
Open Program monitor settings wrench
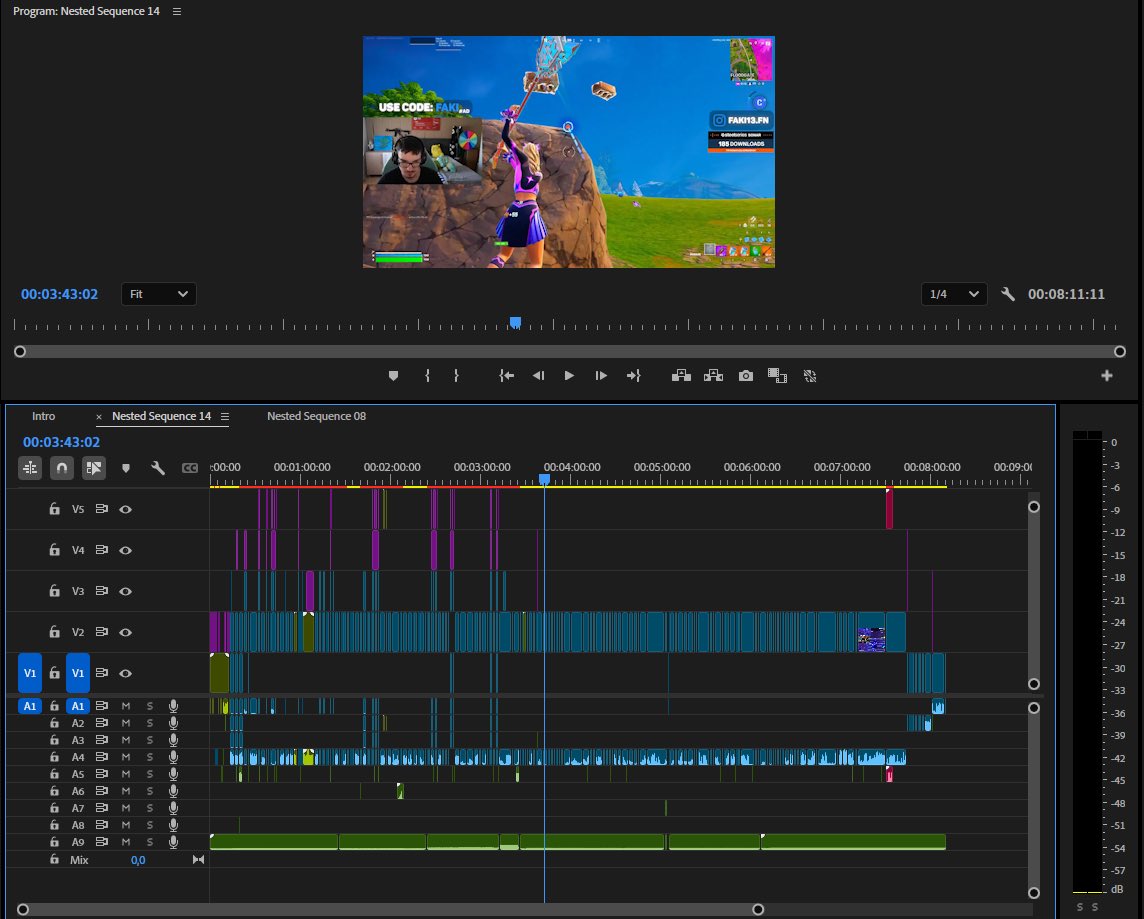coord(1008,294)
